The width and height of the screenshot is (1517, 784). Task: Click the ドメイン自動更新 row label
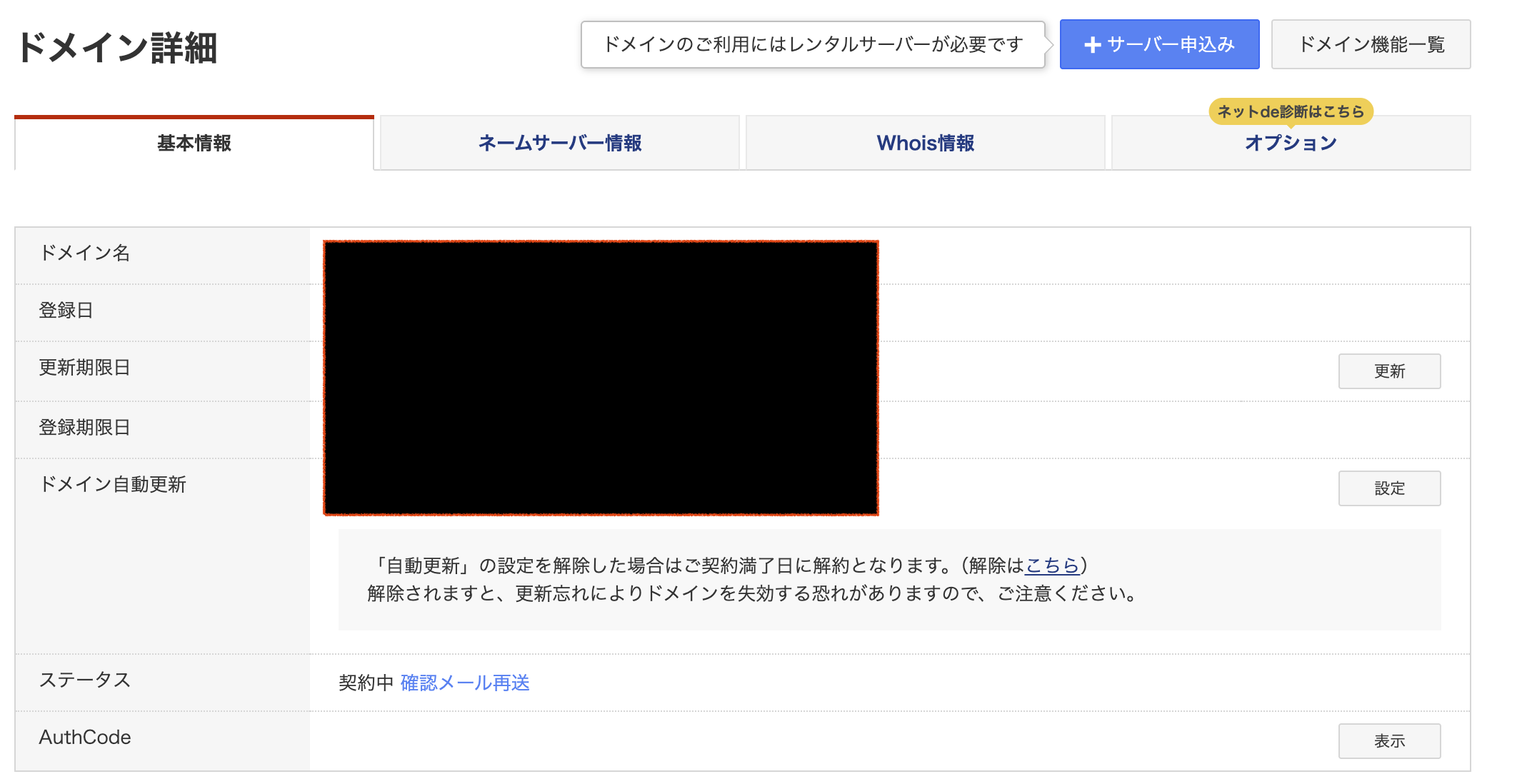tap(112, 485)
